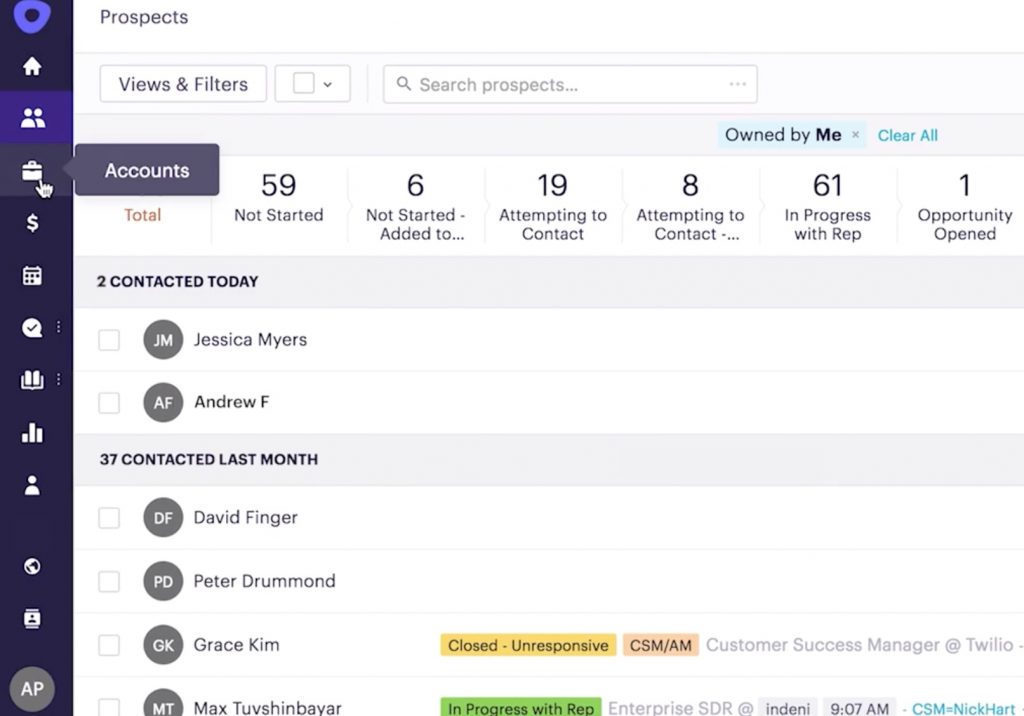Image resolution: width=1024 pixels, height=716 pixels.
Task: Click the Search prospects input field
Action: click(x=550, y=84)
